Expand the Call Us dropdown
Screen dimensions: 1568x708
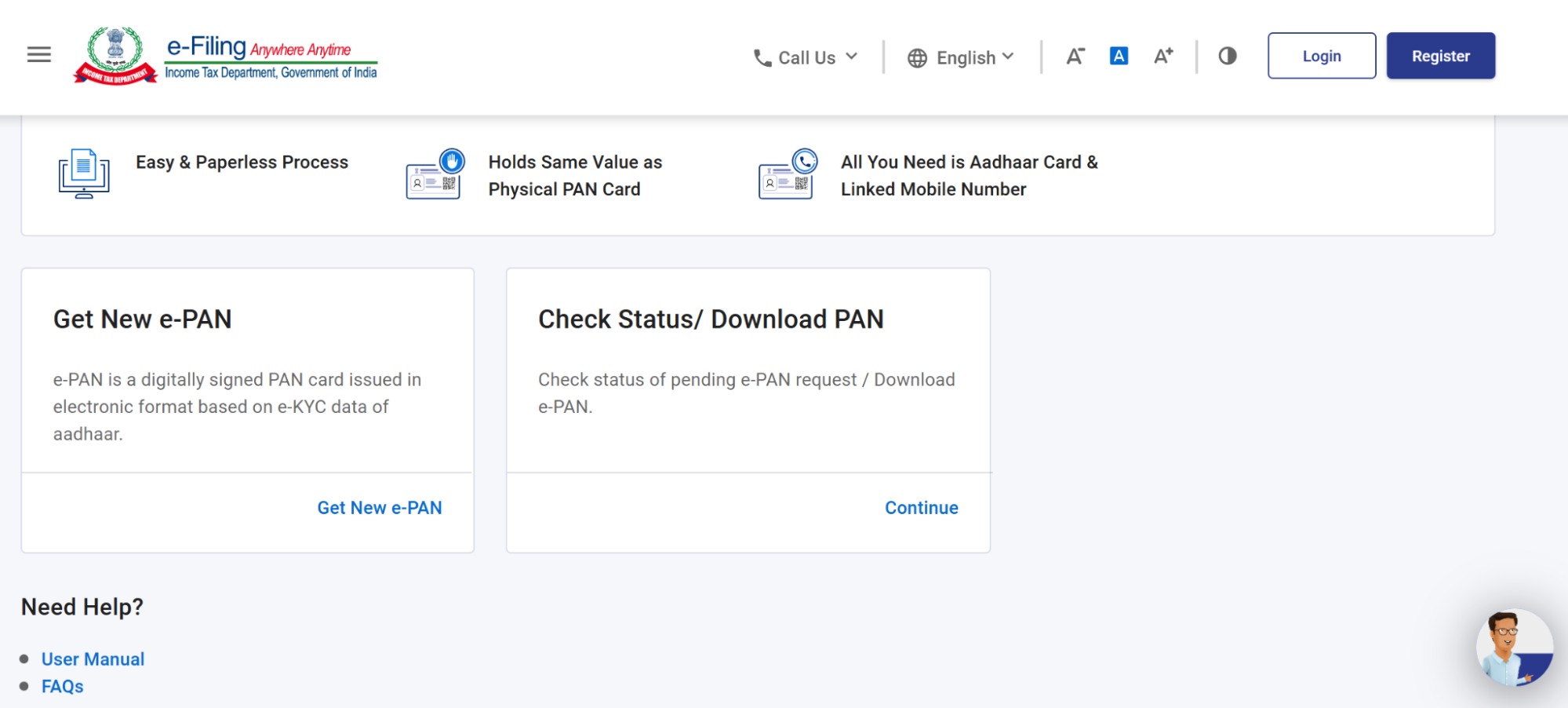click(806, 57)
